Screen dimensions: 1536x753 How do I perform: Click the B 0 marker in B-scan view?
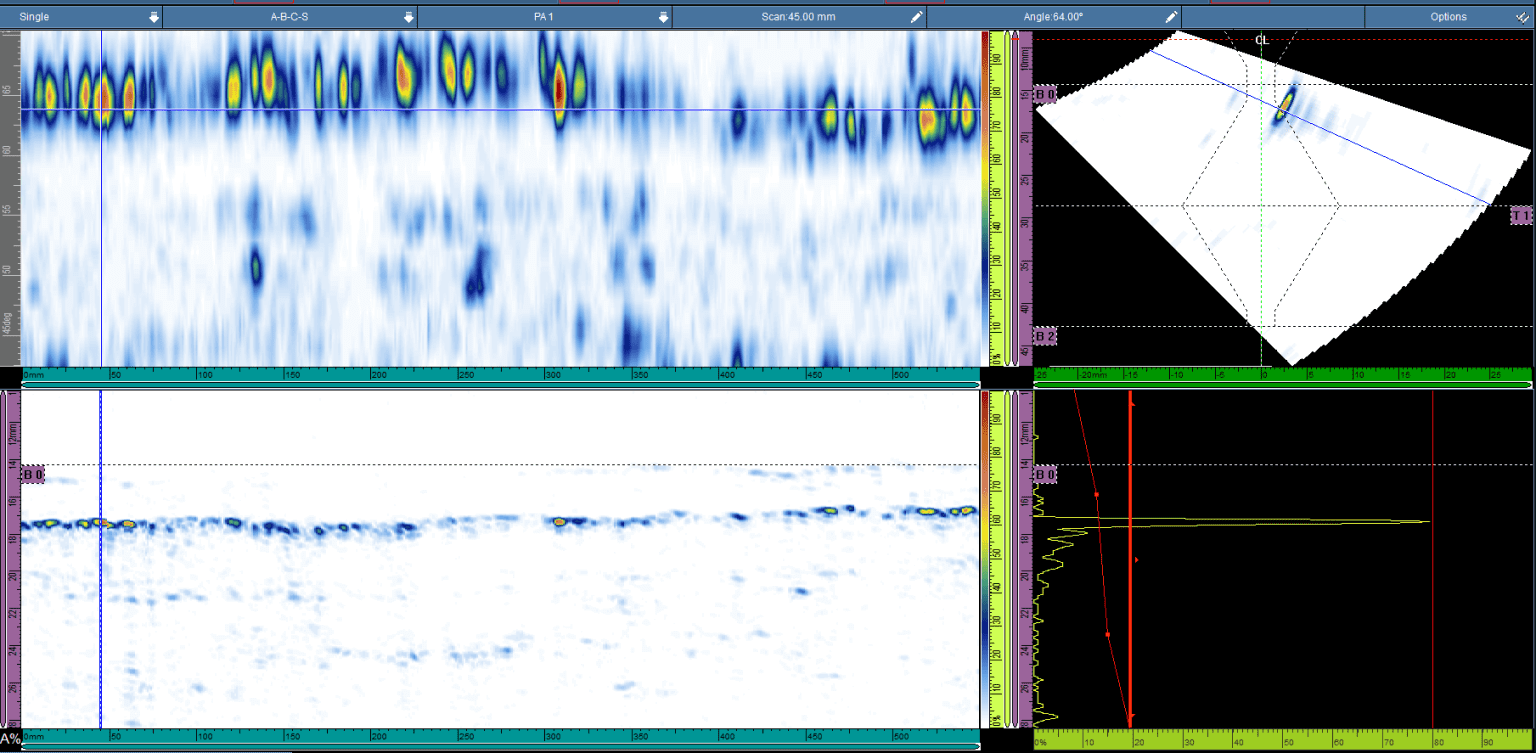click(x=33, y=474)
